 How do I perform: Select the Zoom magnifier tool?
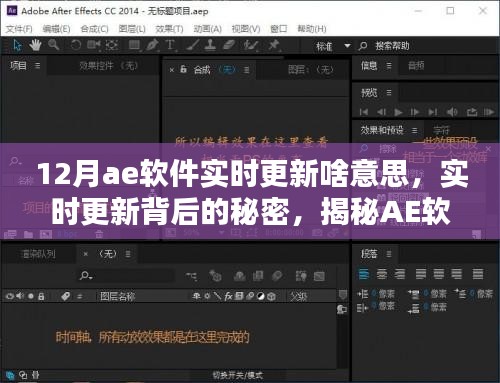coord(54,45)
